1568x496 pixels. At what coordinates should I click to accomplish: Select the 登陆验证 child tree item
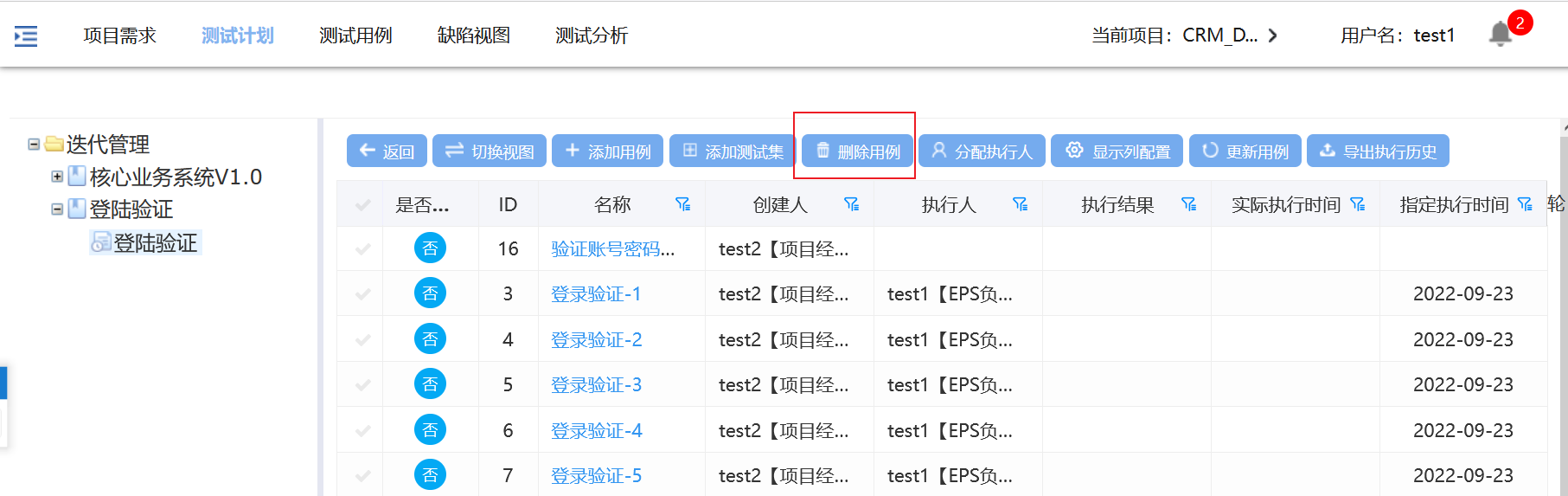point(155,243)
